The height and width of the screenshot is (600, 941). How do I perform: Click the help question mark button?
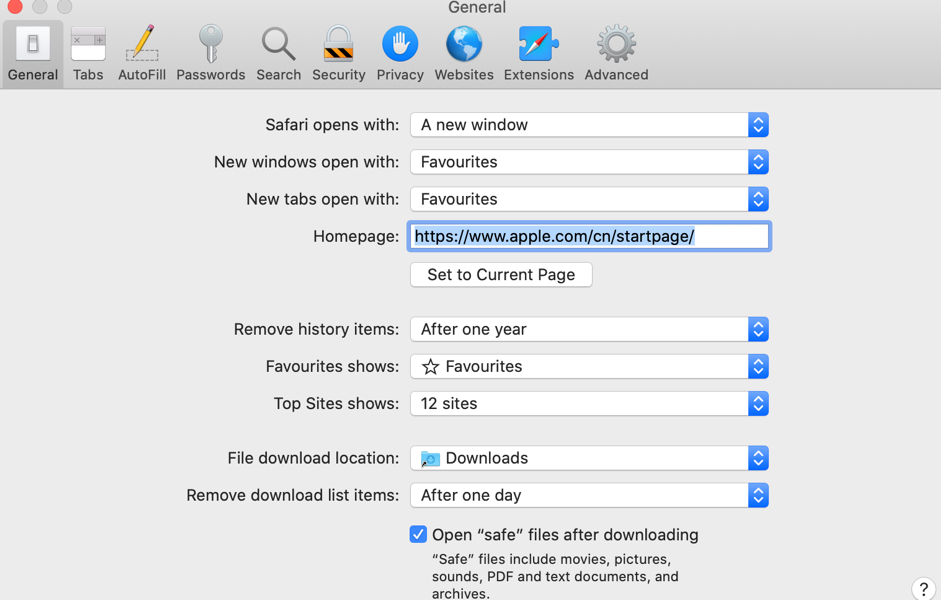click(923, 589)
